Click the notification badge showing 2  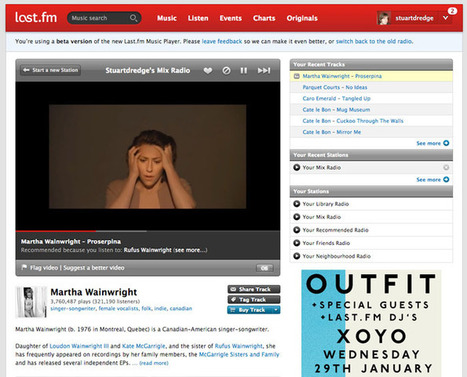point(452,11)
